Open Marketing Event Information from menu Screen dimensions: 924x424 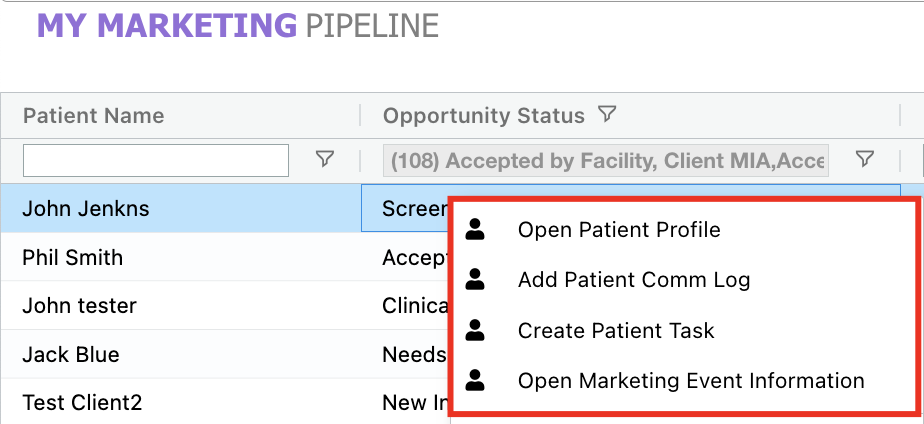[690, 380]
